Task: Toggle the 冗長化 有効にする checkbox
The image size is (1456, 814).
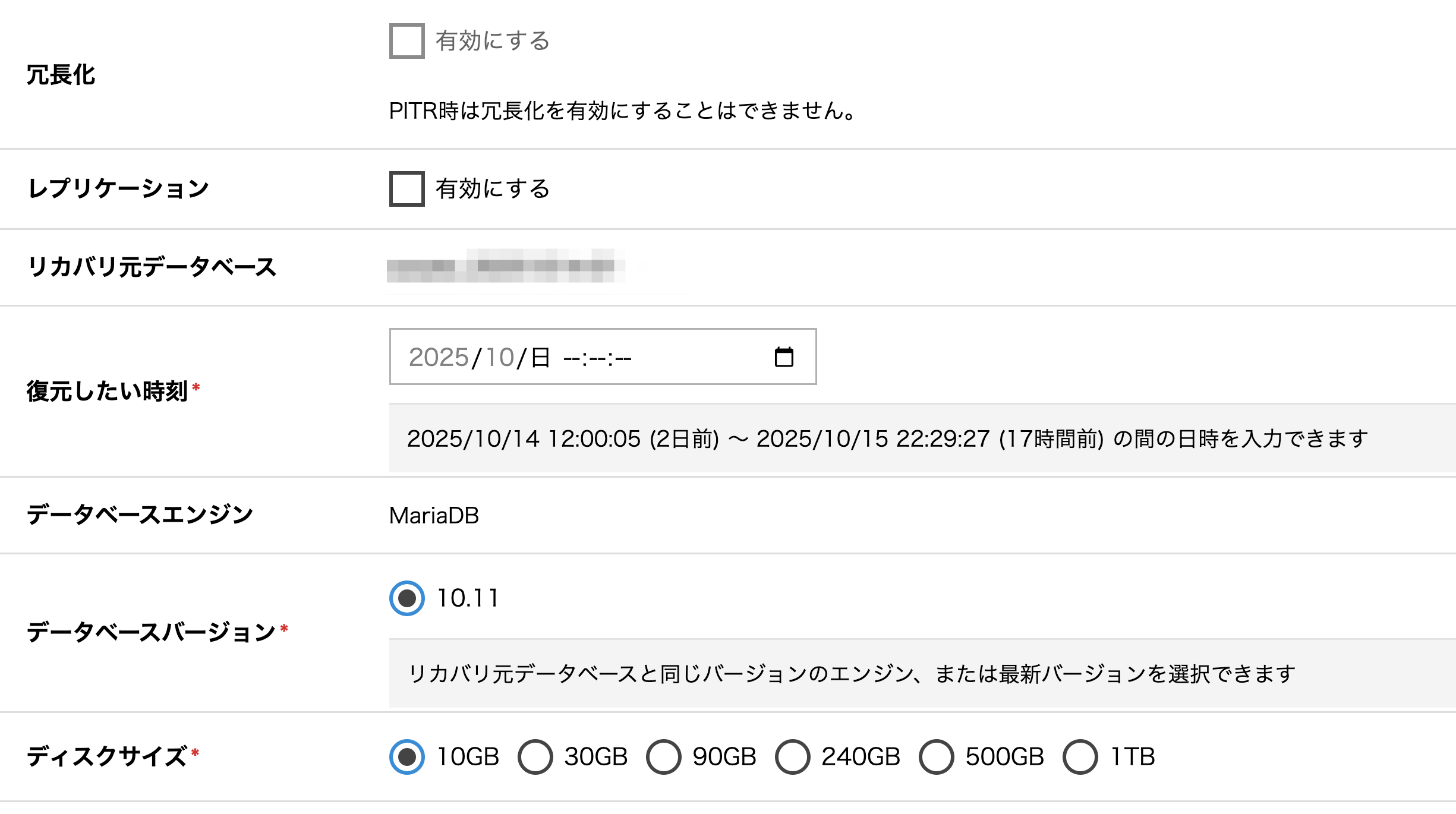Action: (407, 41)
